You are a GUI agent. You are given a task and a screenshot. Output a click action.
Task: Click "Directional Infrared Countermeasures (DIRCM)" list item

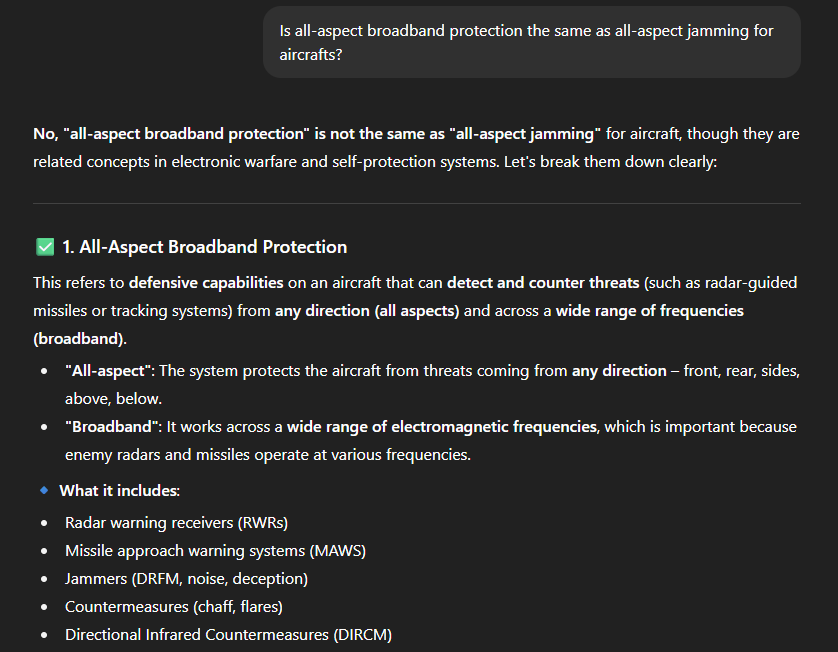(x=228, y=635)
